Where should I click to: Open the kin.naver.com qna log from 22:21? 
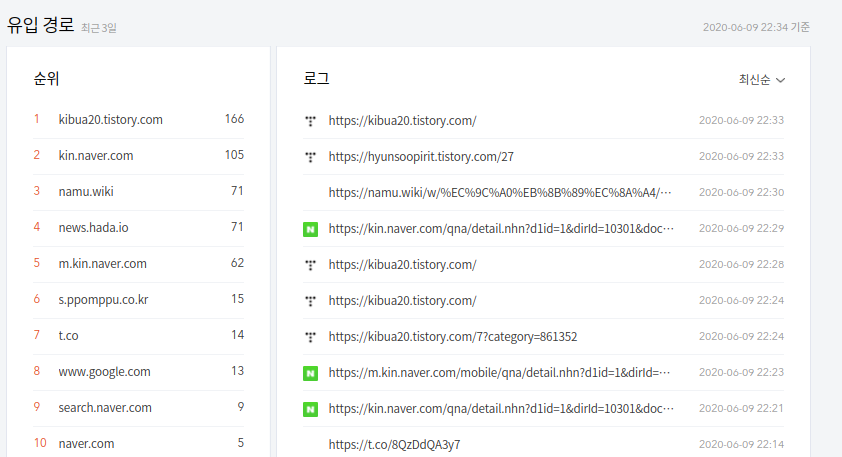(x=501, y=409)
